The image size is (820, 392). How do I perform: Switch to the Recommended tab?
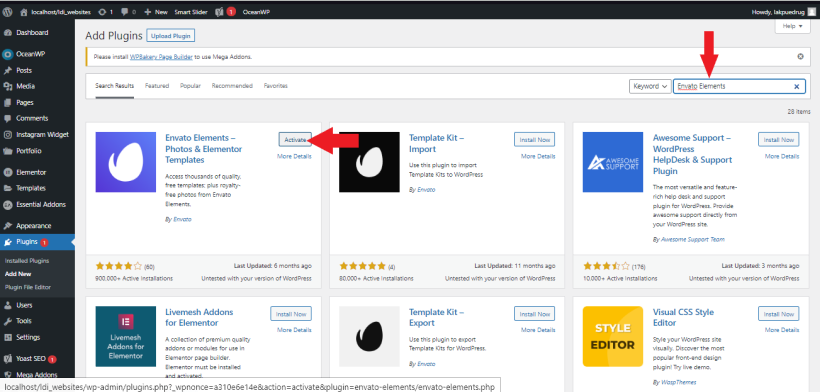pos(232,86)
